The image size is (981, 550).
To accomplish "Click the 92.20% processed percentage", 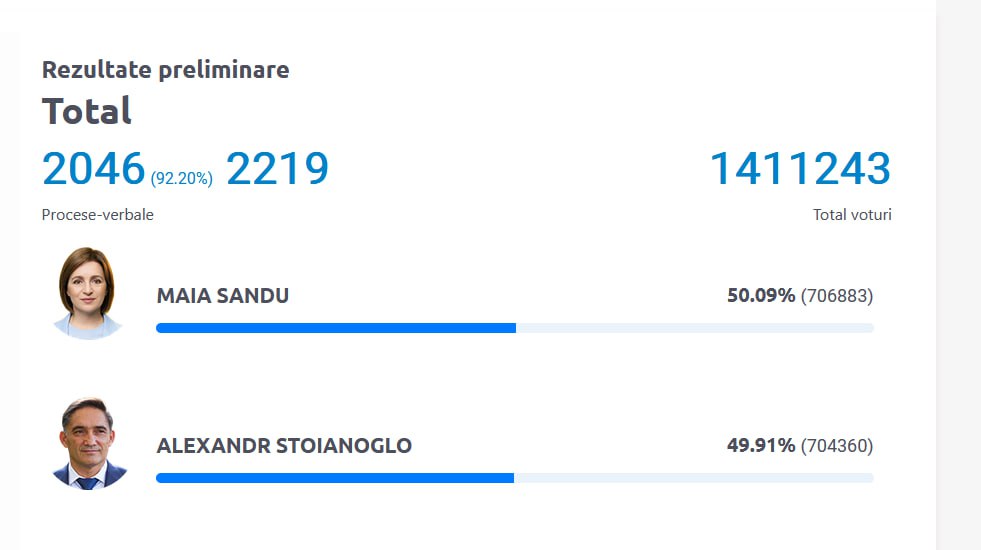I will pyautogui.click(x=182, y=179).
